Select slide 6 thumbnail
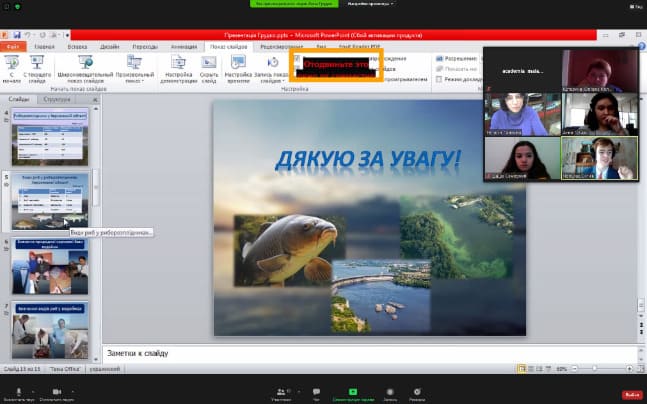Viewport: 647px width, 404px height. click(50, 266)
